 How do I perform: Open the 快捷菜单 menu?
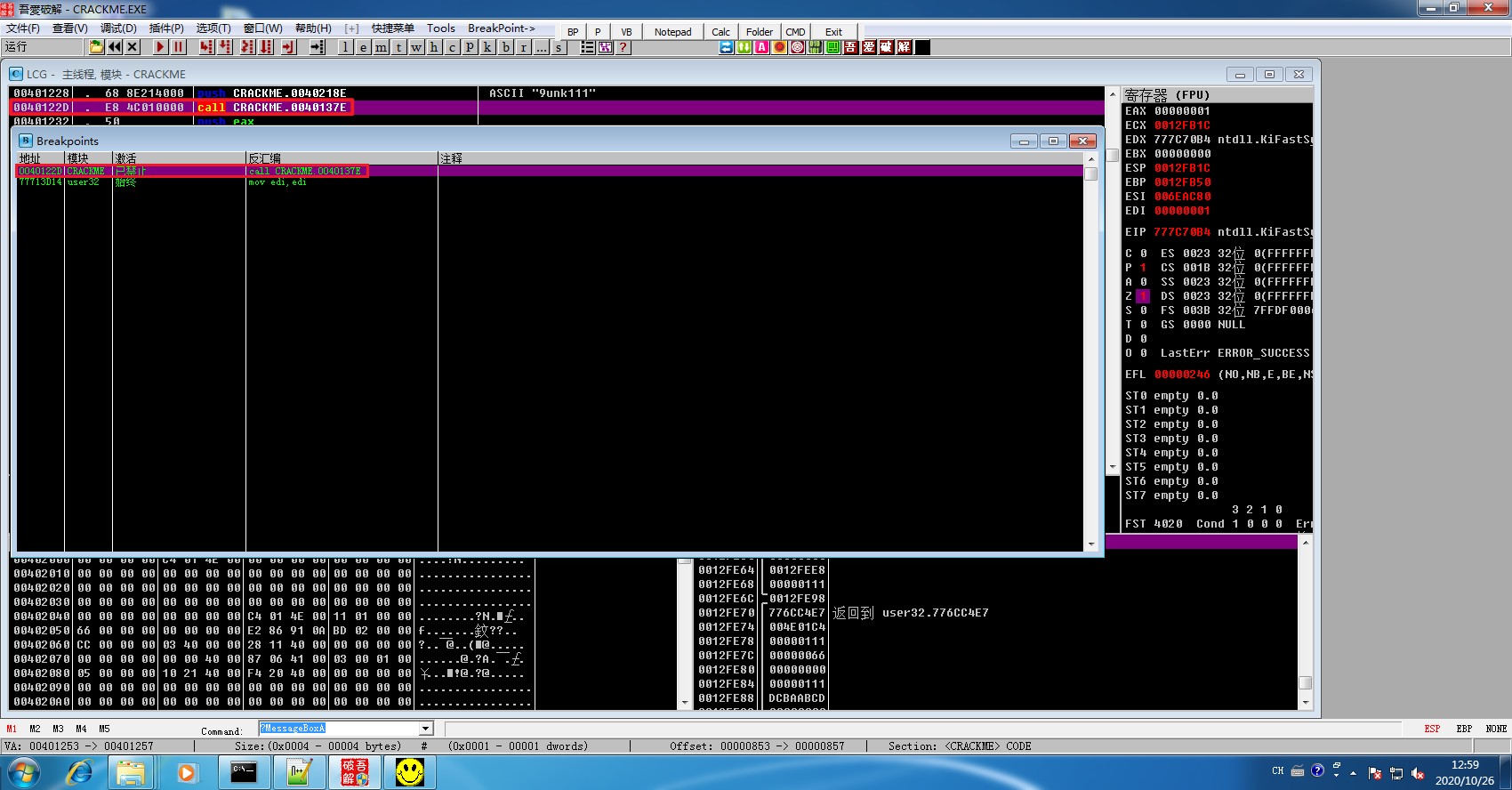click(x=393, y=28)
